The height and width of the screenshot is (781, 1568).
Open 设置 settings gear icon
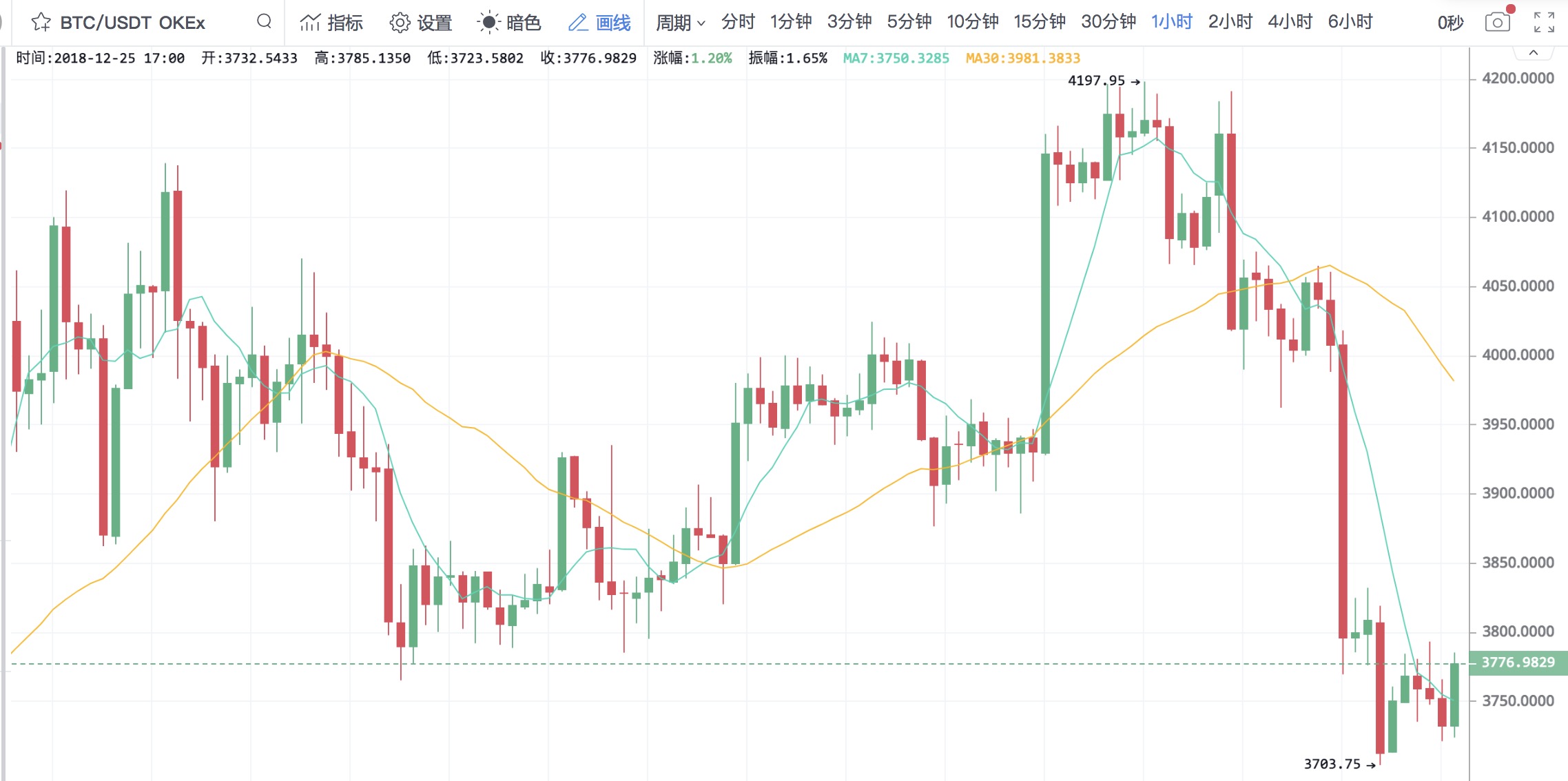(400, 23)
